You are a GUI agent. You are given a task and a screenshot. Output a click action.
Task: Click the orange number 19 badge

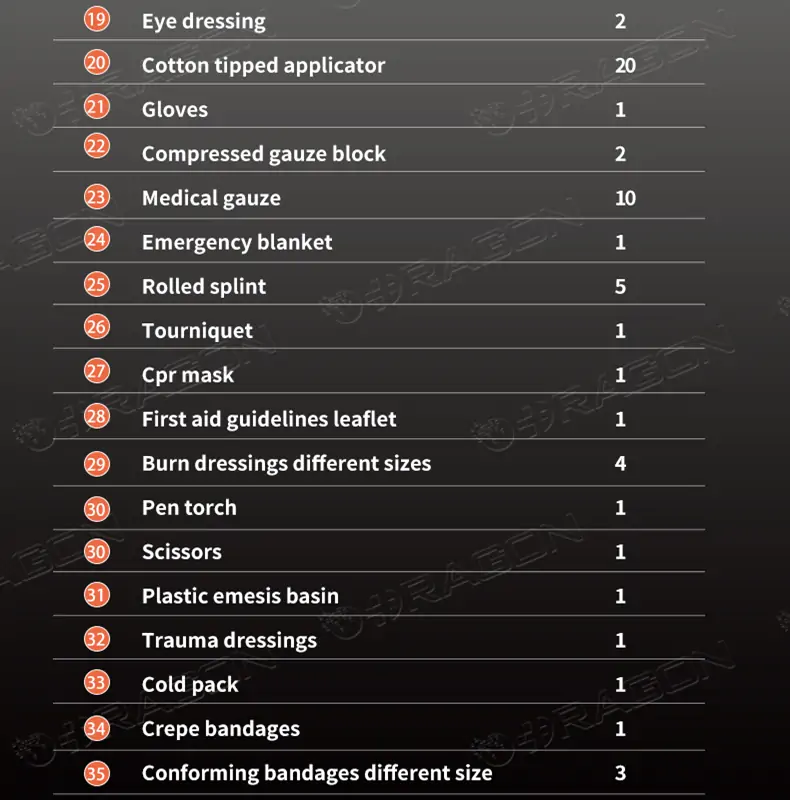96,19
